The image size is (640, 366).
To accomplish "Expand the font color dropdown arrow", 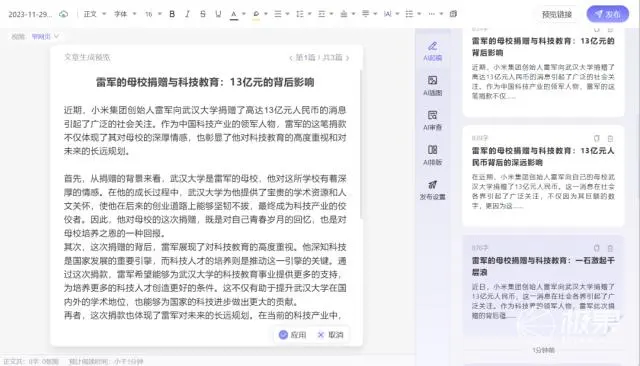I will coord(244,14).
